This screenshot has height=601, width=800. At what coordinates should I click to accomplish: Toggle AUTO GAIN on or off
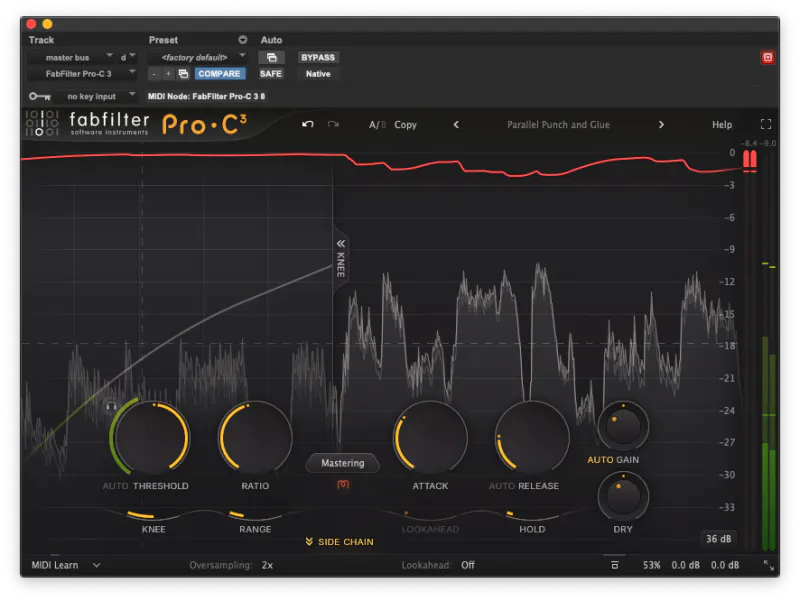pyautogui.click(x=613, y=460)
